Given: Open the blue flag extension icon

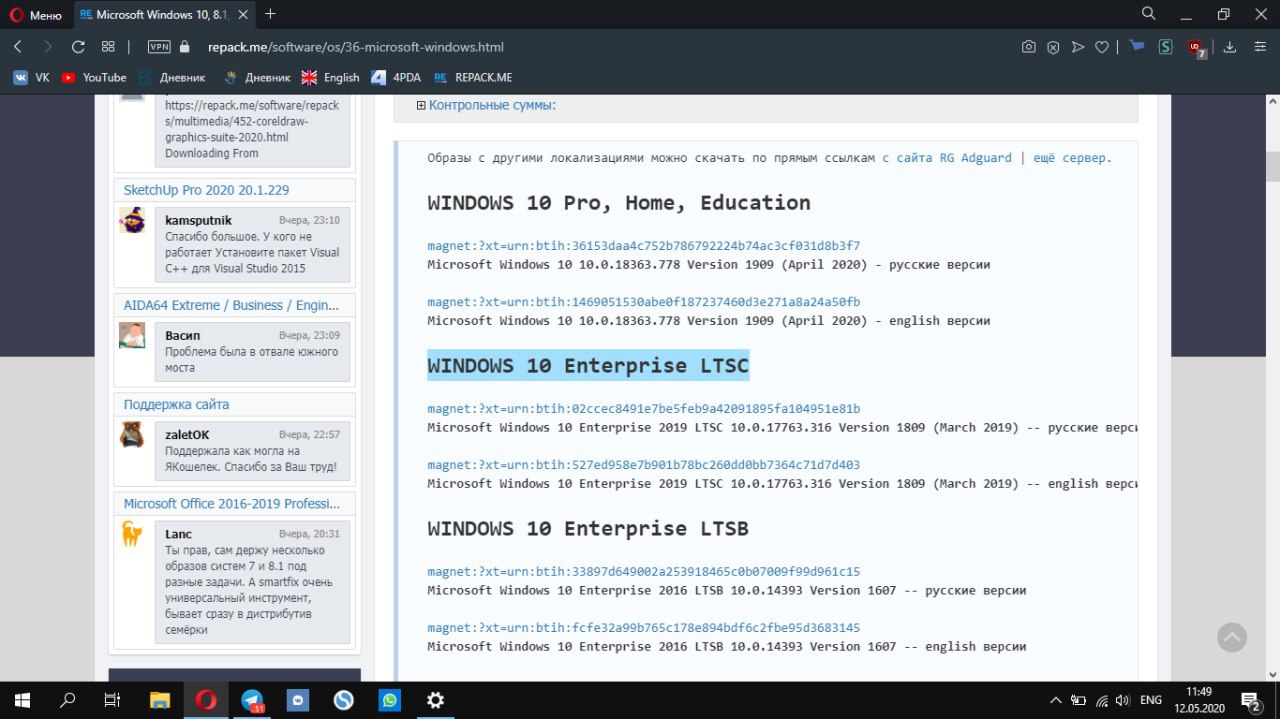Looking at the screenshot, I should (1137, 46).
